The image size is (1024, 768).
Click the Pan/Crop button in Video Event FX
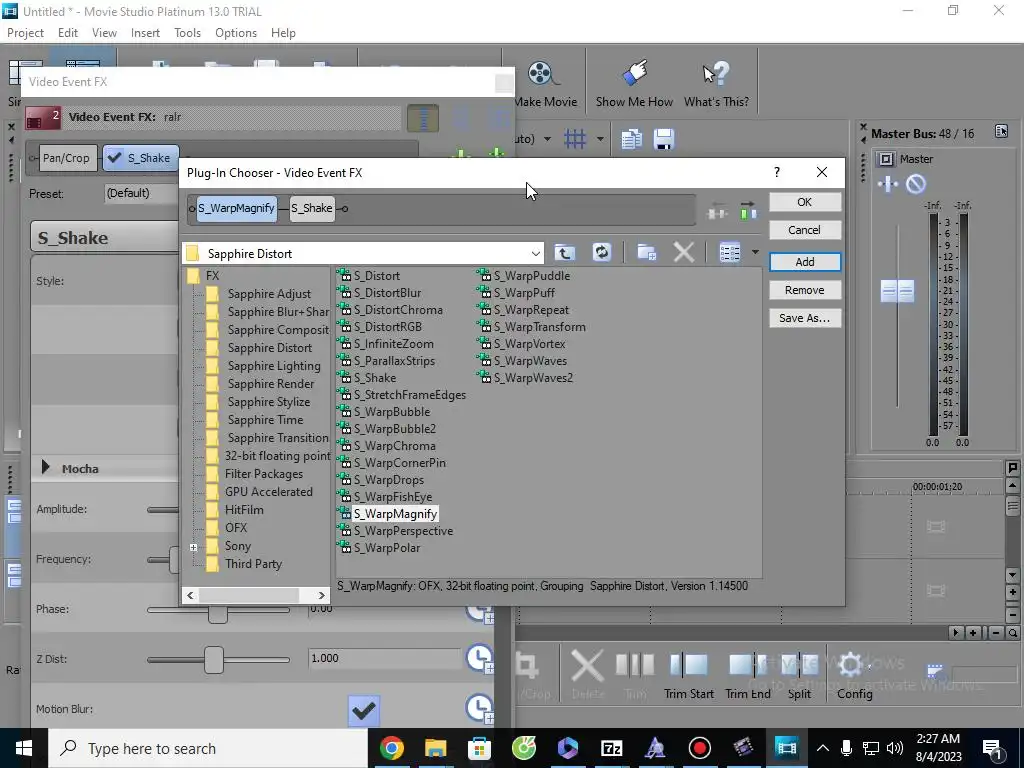[66, 158]
